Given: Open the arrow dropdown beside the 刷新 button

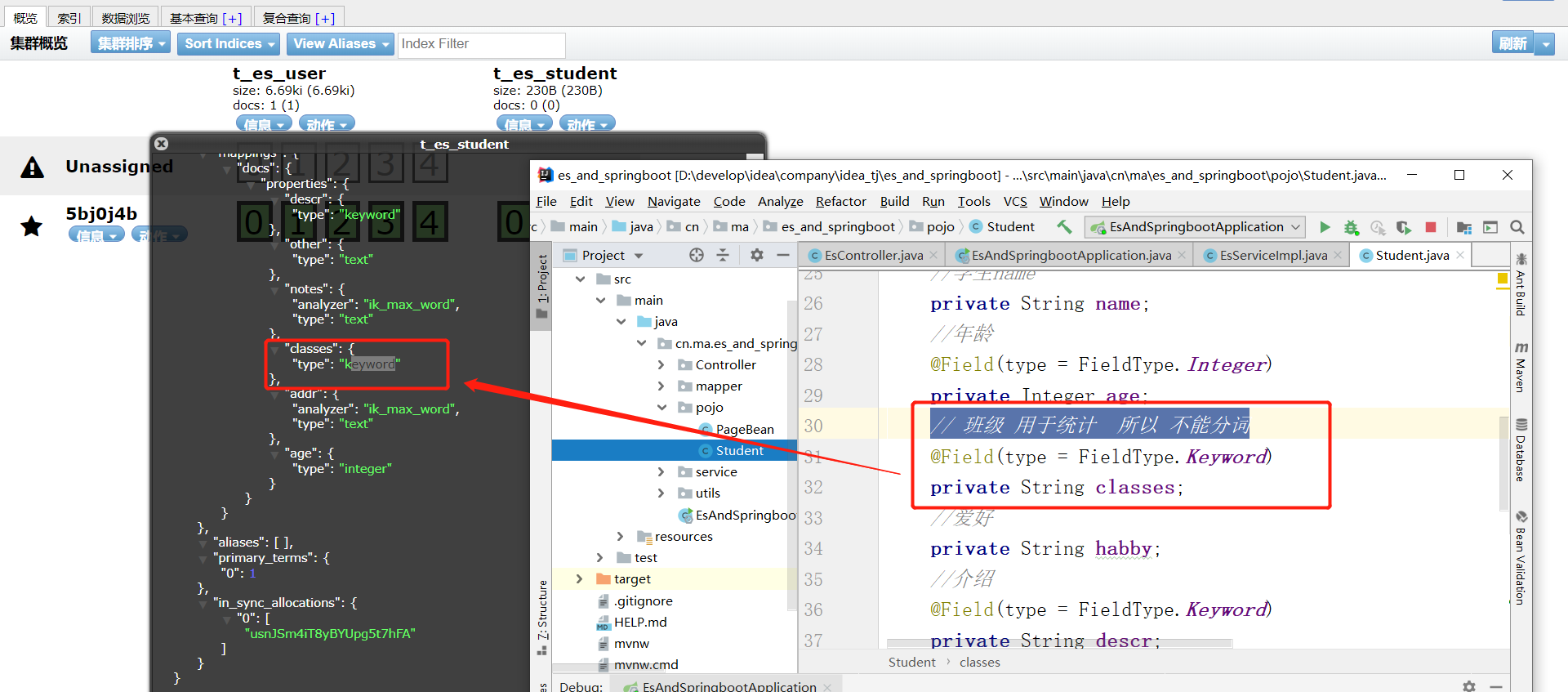Looking at the screenshot, I should click(1544, 44).
